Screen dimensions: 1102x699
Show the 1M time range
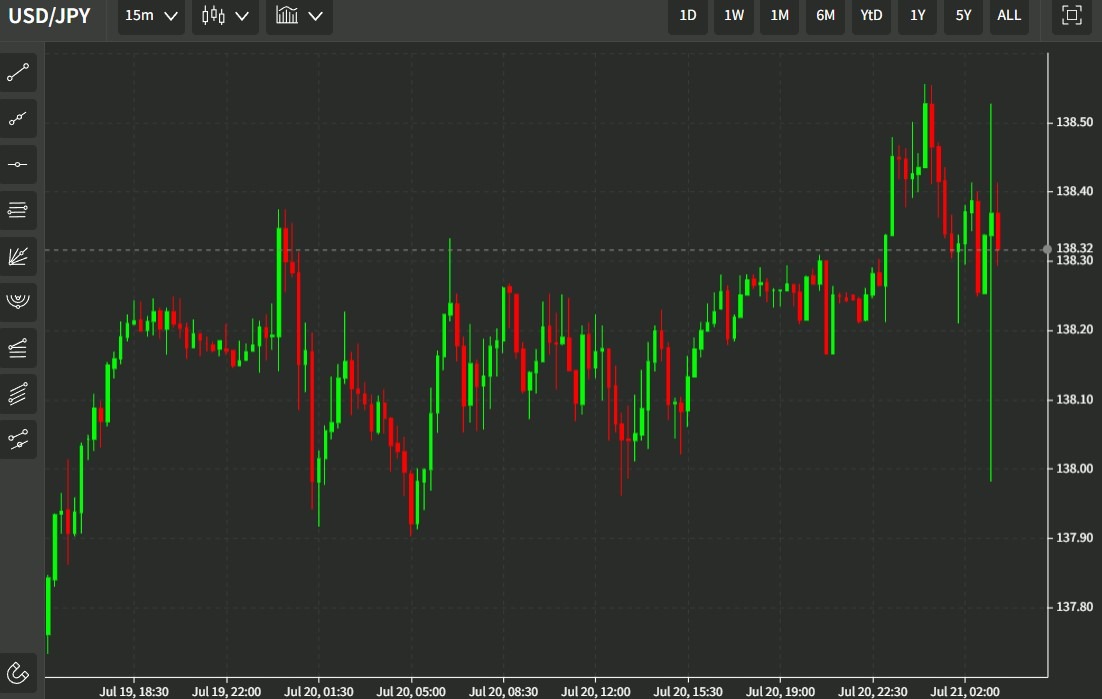click(x=779, y=16)
